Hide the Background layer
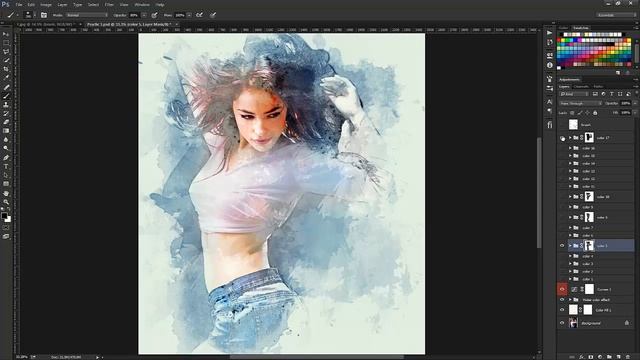 click(562, 323)
